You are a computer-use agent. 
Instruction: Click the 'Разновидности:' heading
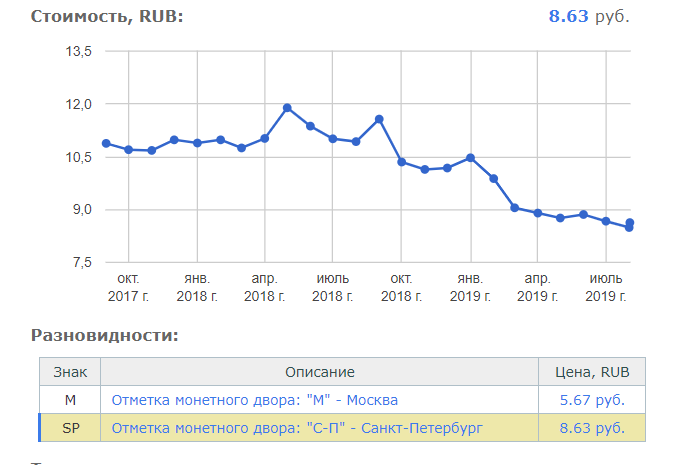105,336
